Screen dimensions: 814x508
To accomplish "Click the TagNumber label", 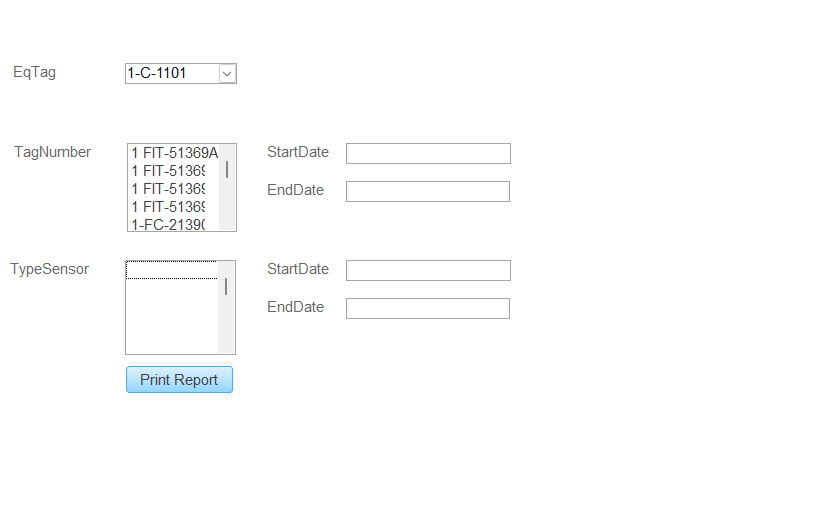I will point(52,152).
